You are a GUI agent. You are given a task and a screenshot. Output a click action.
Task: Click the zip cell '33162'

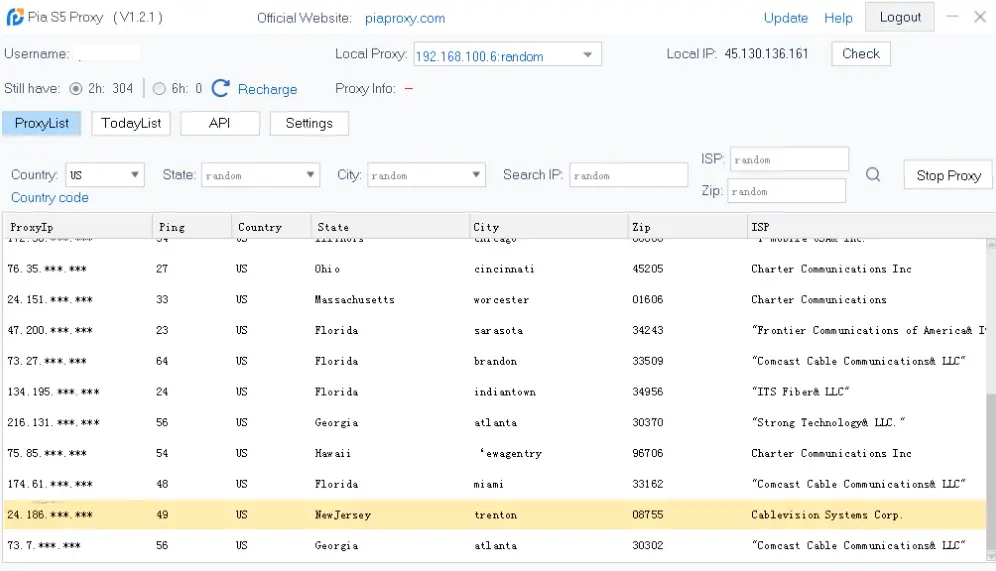tap(647, 484)
